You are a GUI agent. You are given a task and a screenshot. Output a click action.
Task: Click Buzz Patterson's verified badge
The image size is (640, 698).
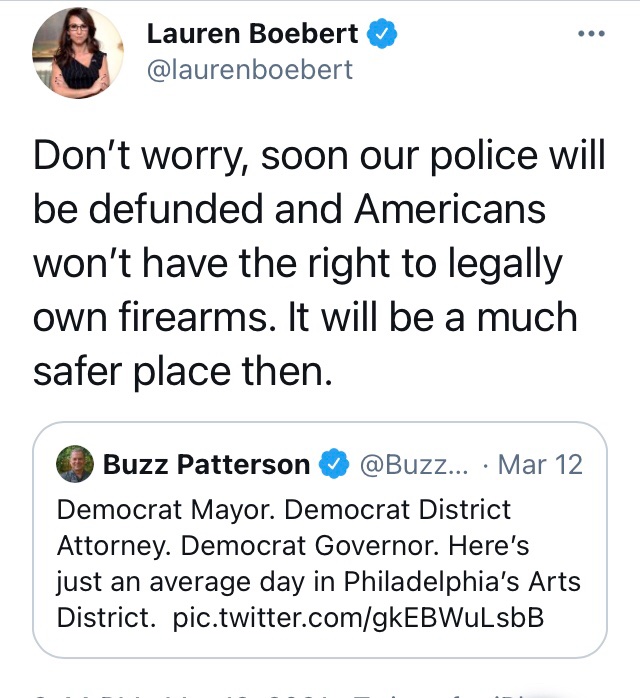coord(334,464)
